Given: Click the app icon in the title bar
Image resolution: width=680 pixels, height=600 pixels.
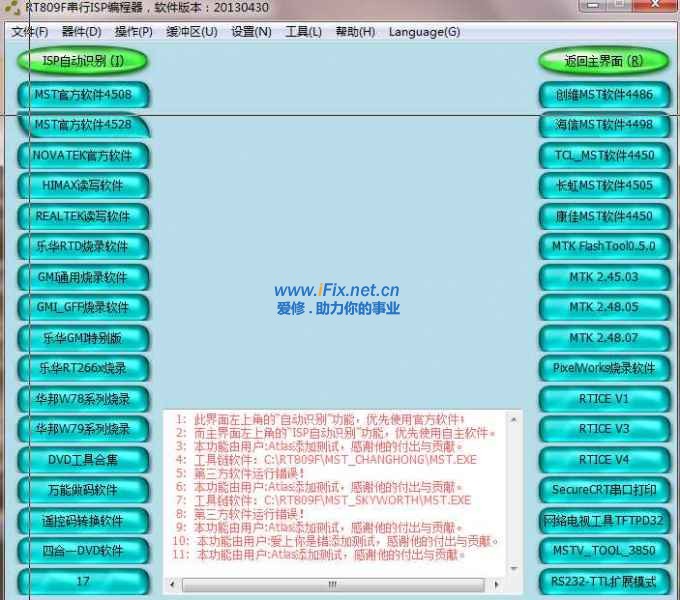Looking at the screenshot, I should (12, 7).
